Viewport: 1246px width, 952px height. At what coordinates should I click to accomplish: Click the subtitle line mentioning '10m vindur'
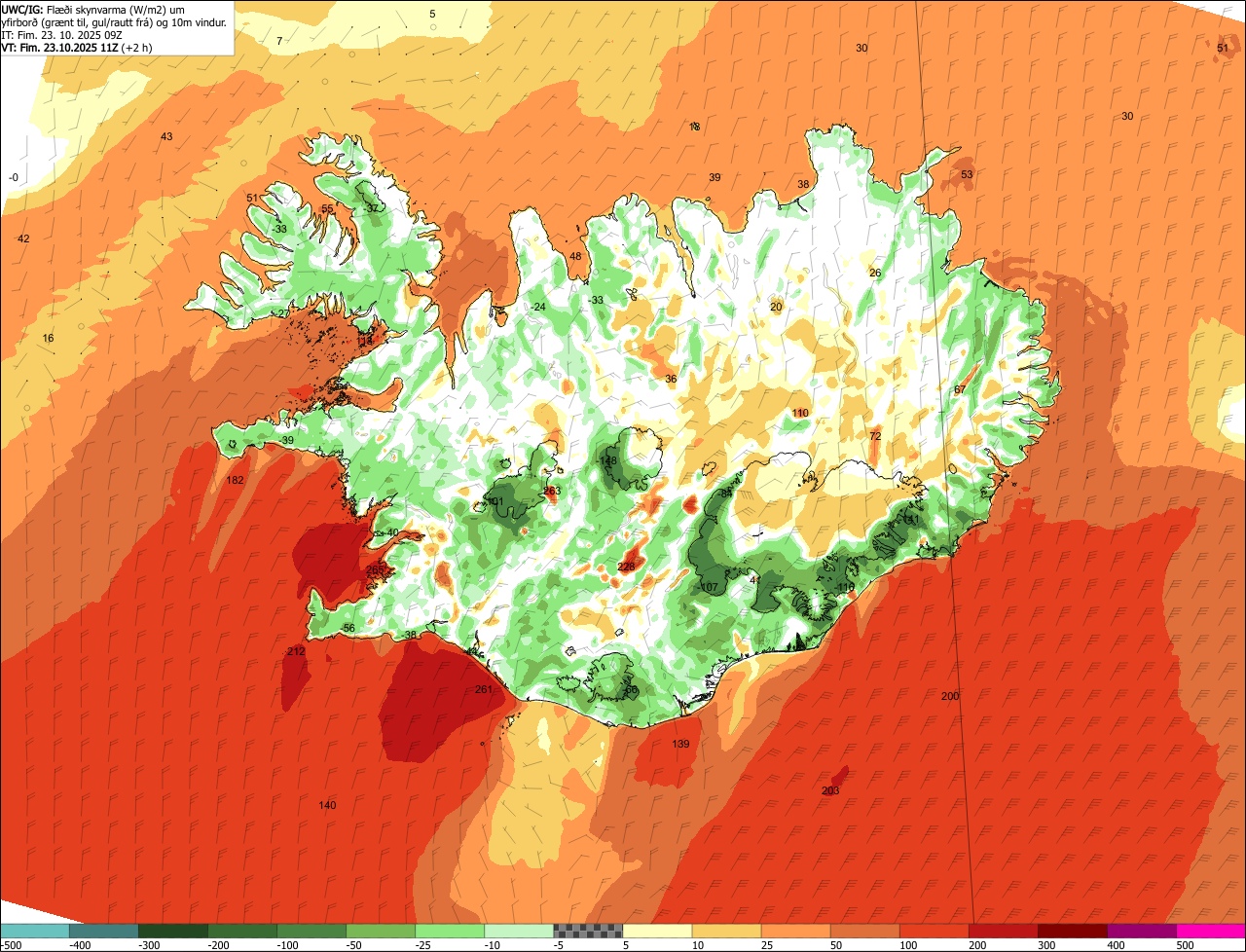115,21
